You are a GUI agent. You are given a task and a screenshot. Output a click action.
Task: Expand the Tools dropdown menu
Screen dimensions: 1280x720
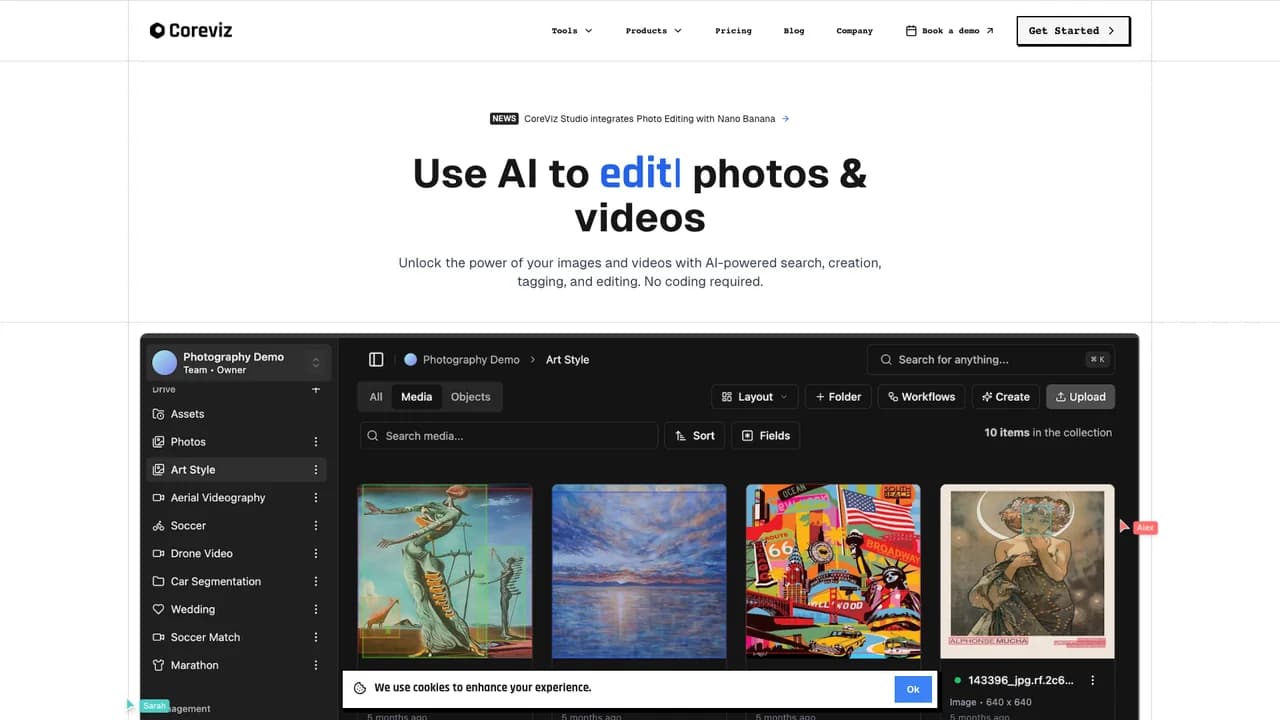[572, 31]
